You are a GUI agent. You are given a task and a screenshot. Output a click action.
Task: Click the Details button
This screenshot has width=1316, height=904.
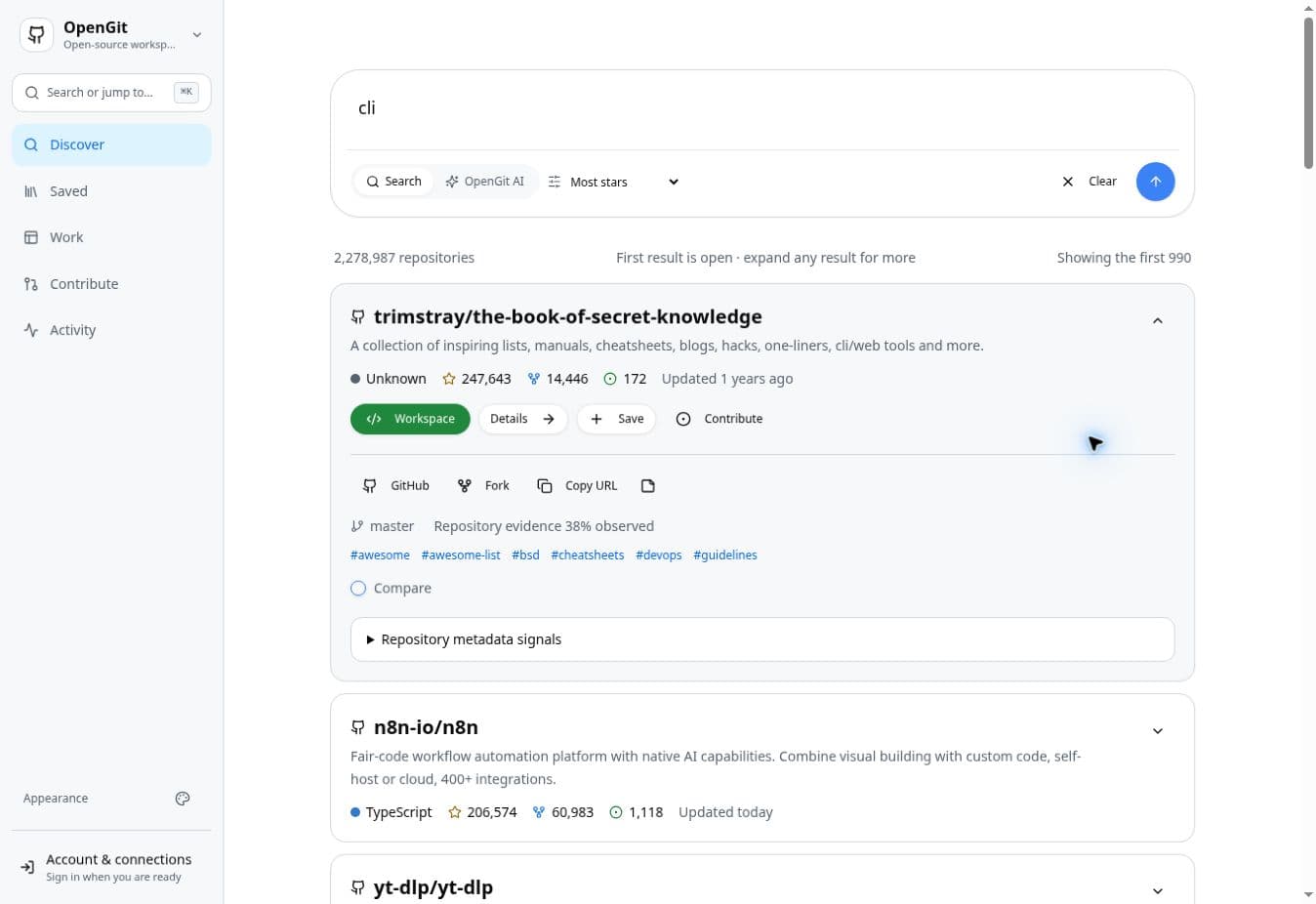522,419
